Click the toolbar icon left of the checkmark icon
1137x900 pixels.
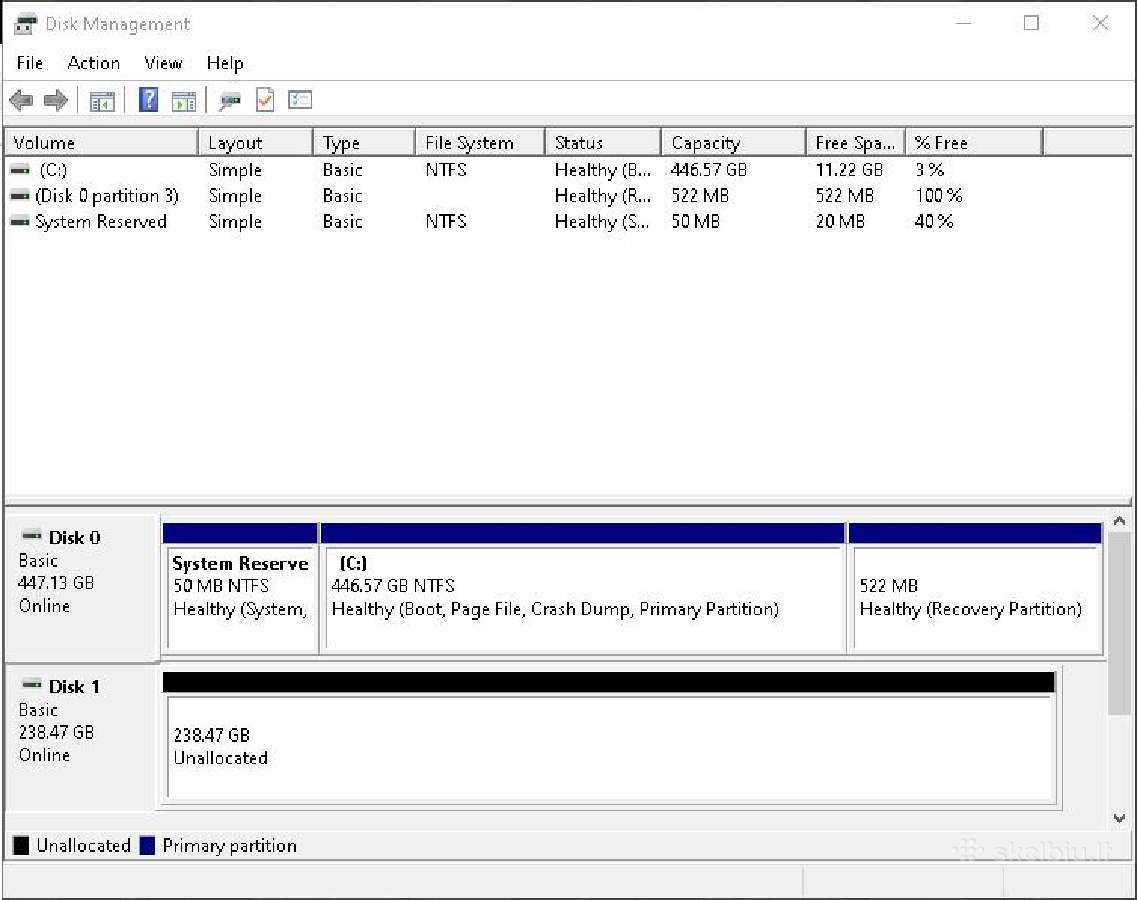230,101
